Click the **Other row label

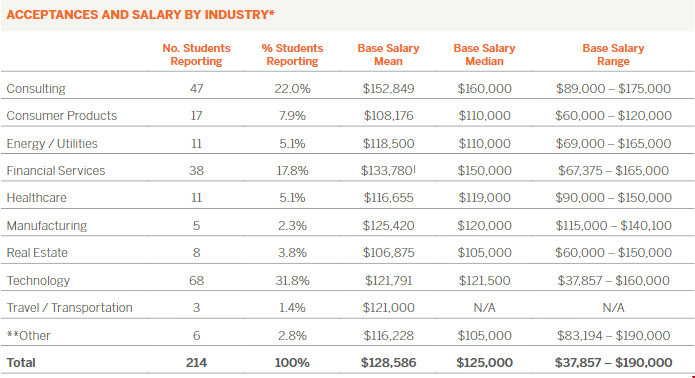coord(28,335)
